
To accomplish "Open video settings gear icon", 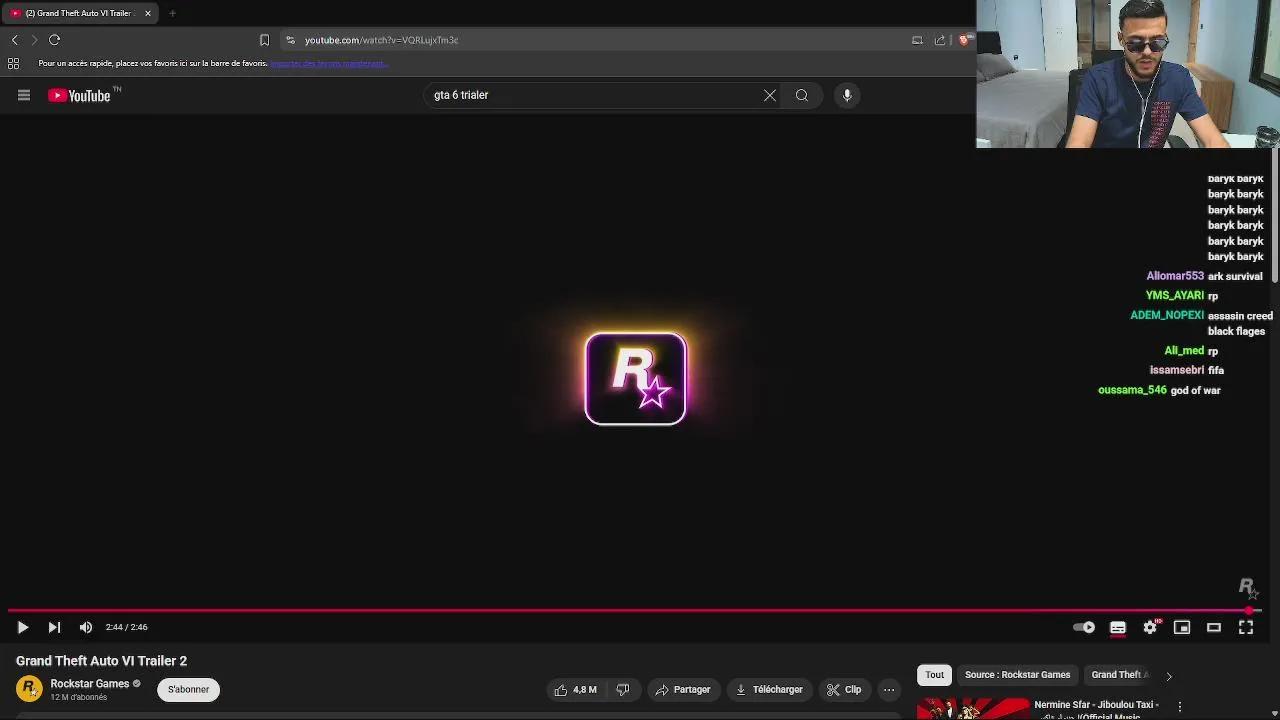I will click(x=1150, y=627).
